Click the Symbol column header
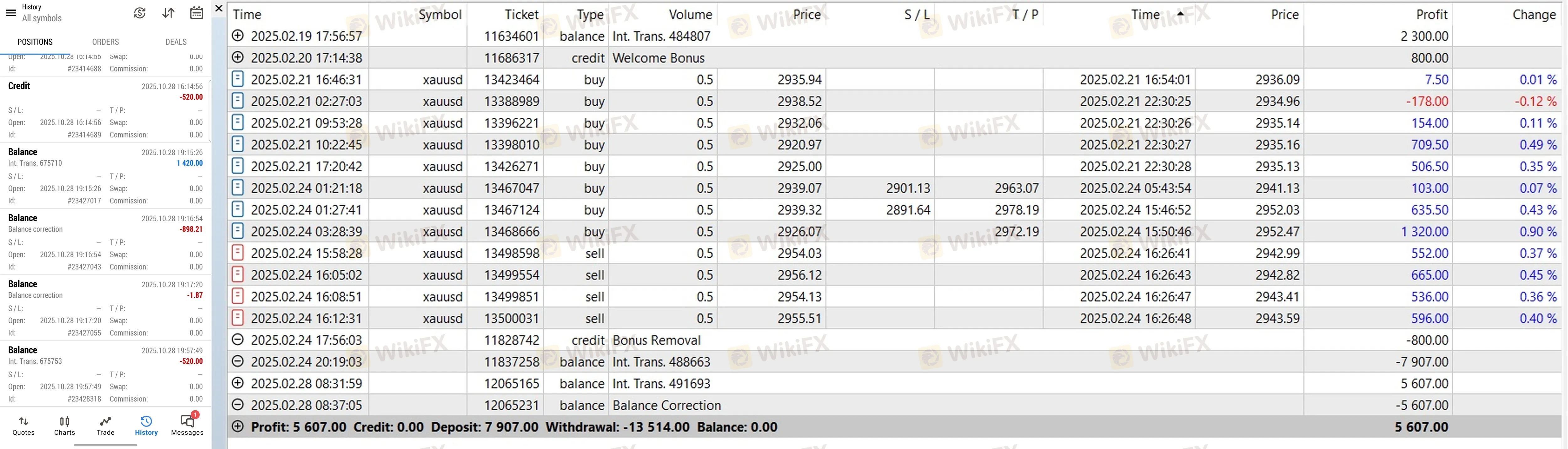The image size is (1568, 449). (439, 15)
